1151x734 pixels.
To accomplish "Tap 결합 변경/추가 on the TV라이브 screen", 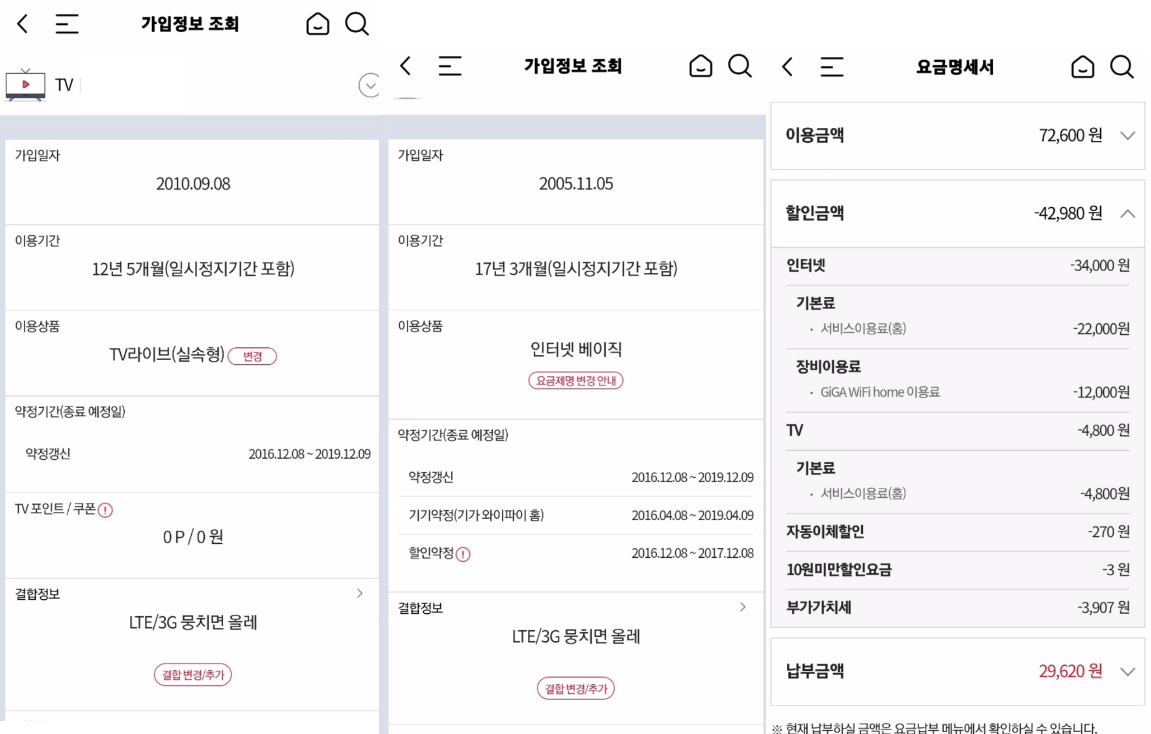I will [x=192, y=675].
